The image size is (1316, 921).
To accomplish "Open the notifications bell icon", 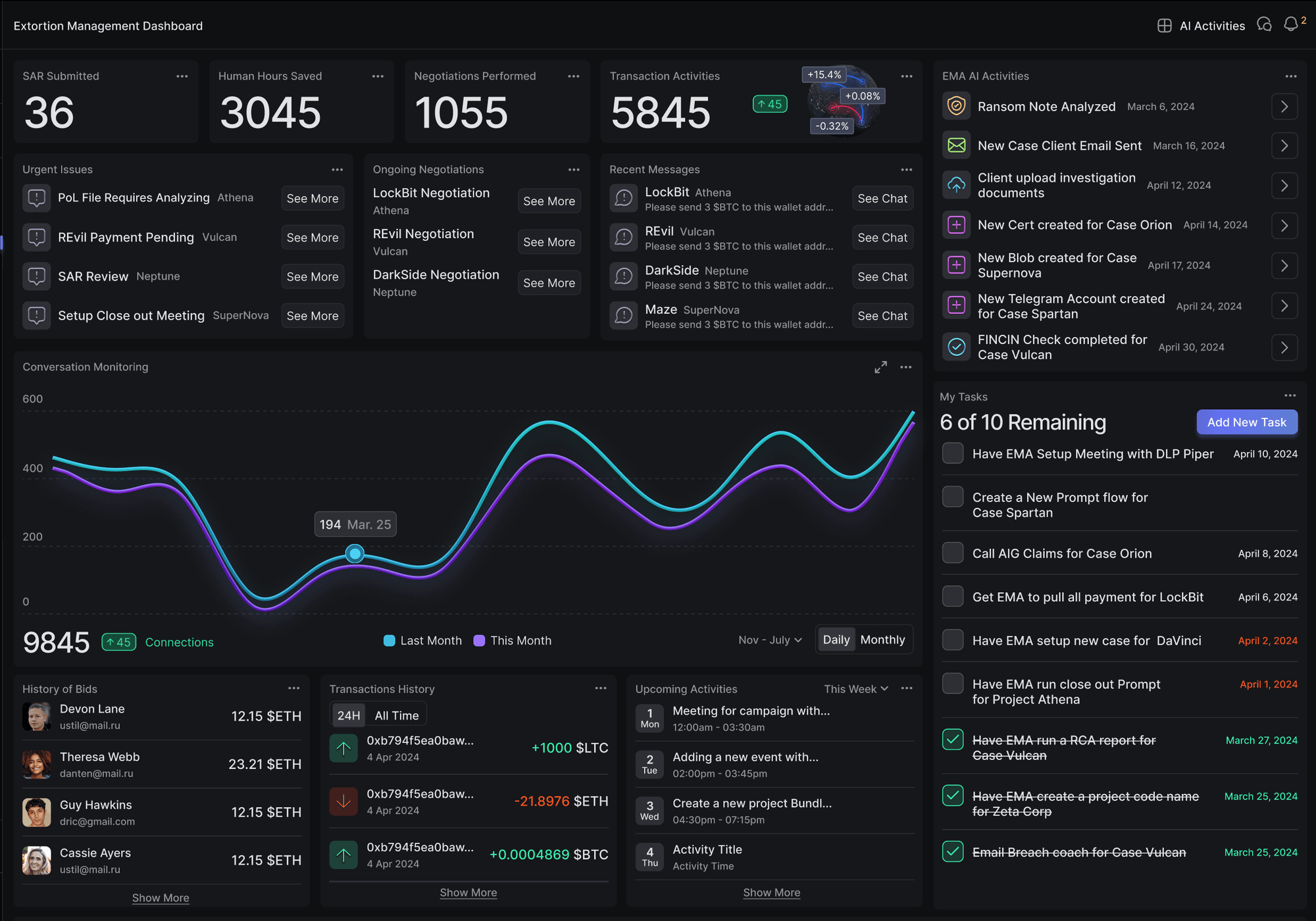I will coord(1291,25).
